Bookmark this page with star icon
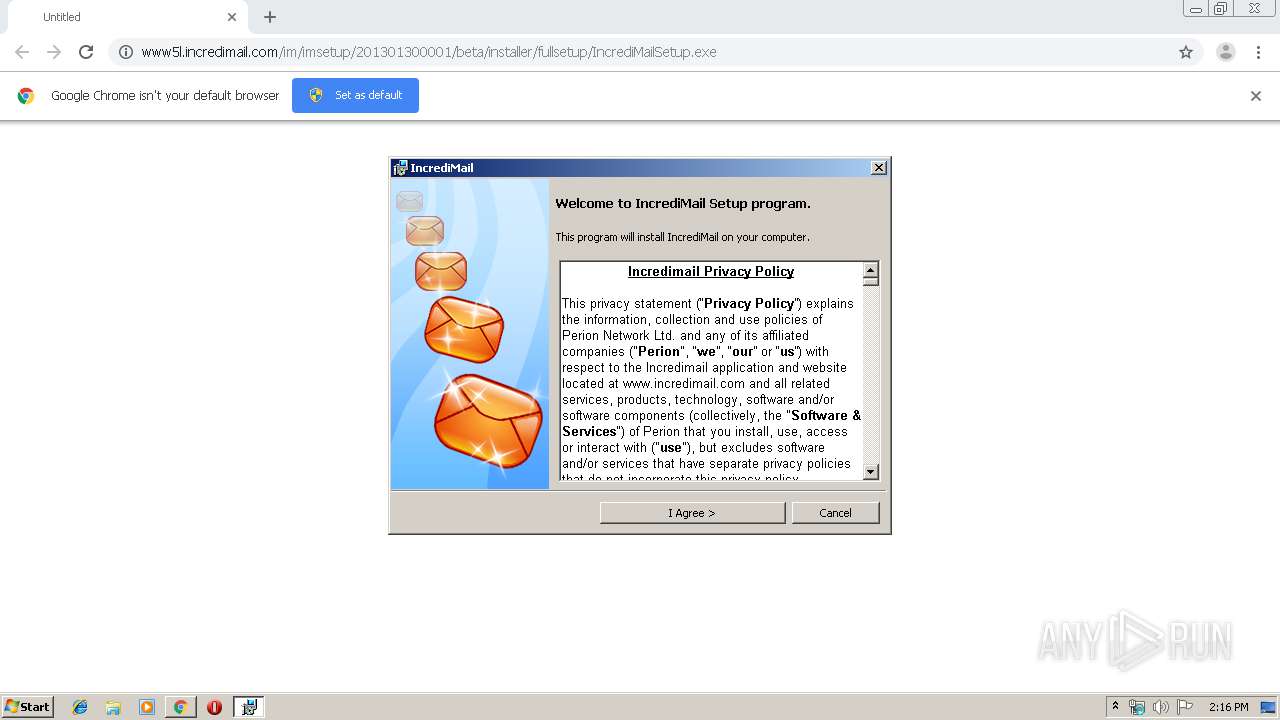The height and width of the screenshot is (720, 1280). (1185, 52)
